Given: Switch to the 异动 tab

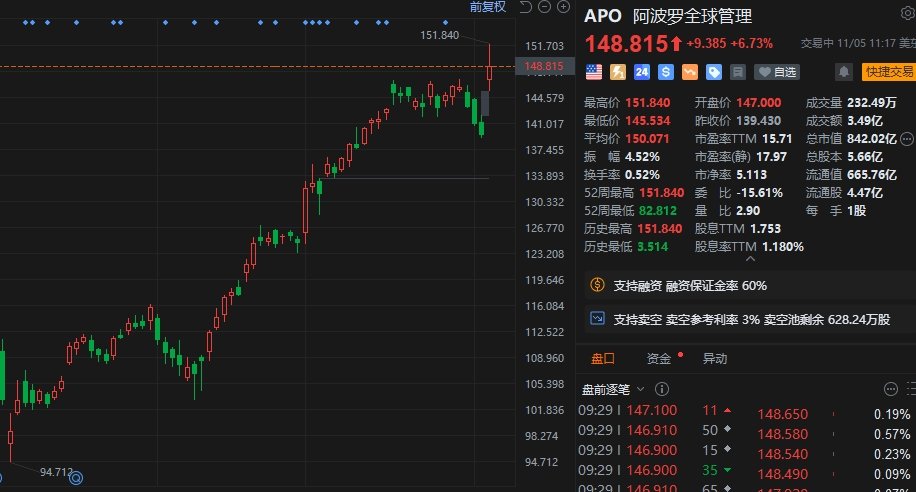Looking at the screenshot, I should (714, 358).
